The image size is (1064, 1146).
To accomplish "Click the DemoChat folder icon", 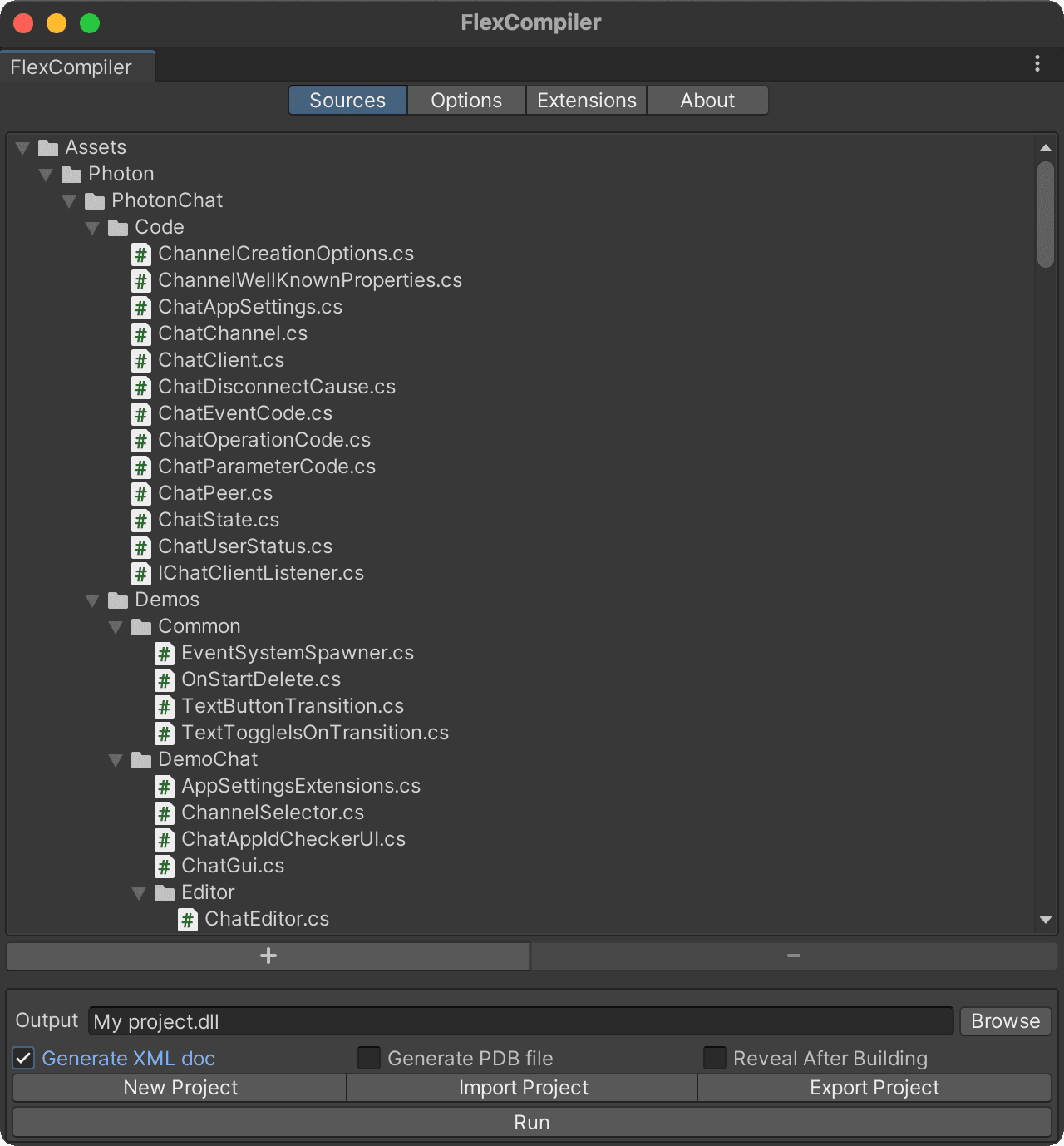I will coord(141,760).
